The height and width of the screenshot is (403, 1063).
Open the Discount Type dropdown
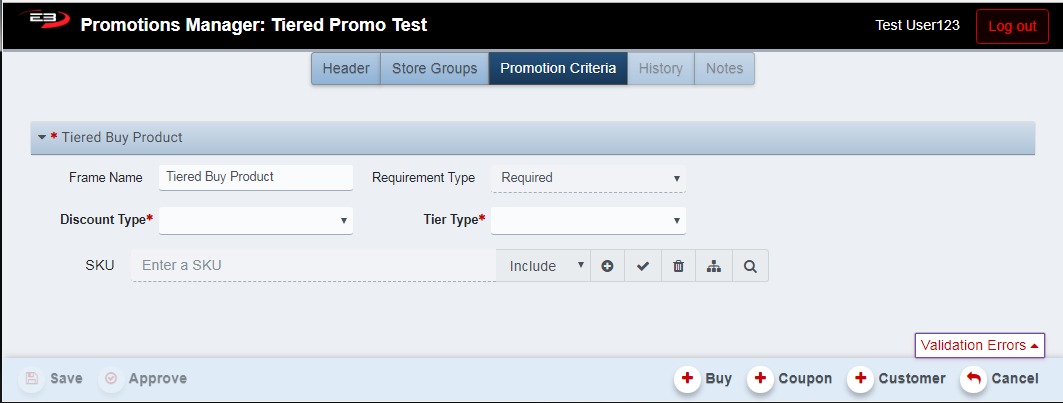256,220
